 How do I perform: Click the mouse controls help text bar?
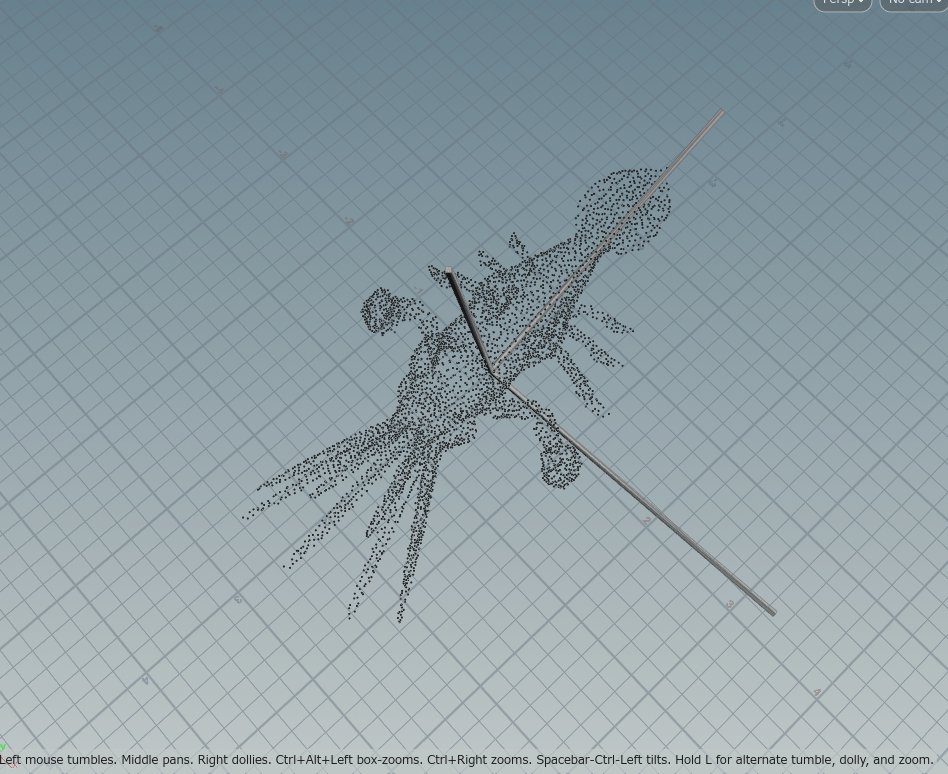point(474,760)
